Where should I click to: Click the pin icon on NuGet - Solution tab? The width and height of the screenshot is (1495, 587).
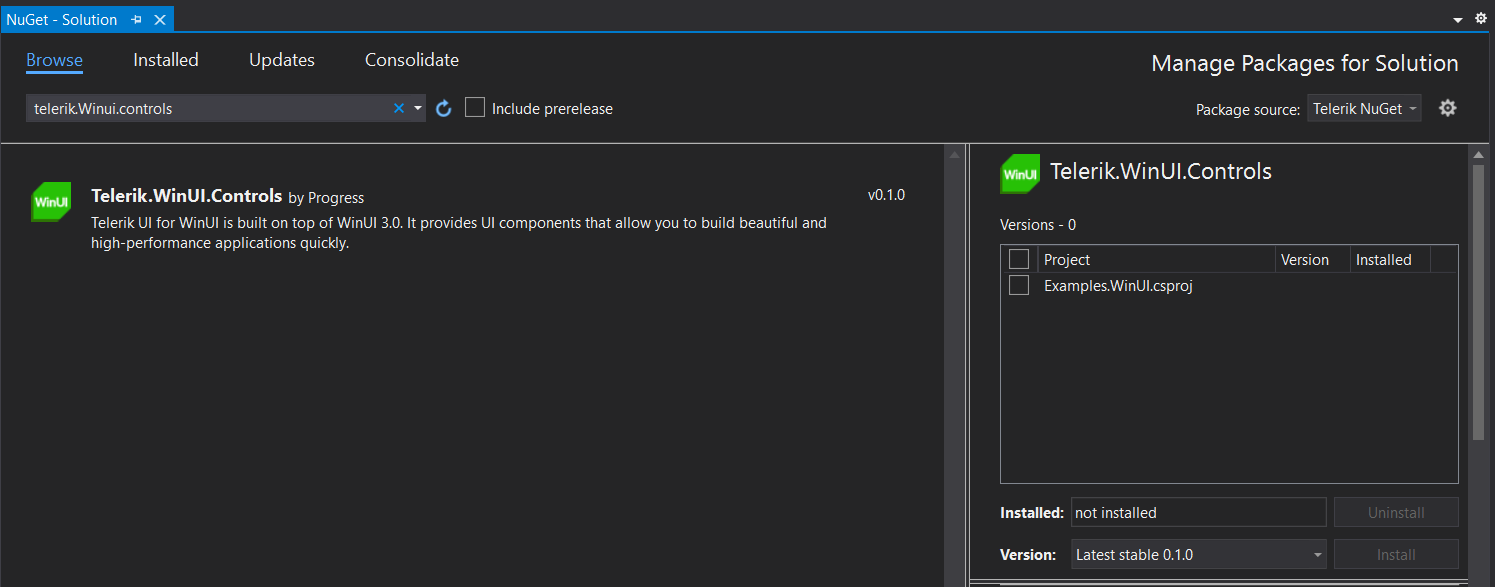[x=137, y=18]
